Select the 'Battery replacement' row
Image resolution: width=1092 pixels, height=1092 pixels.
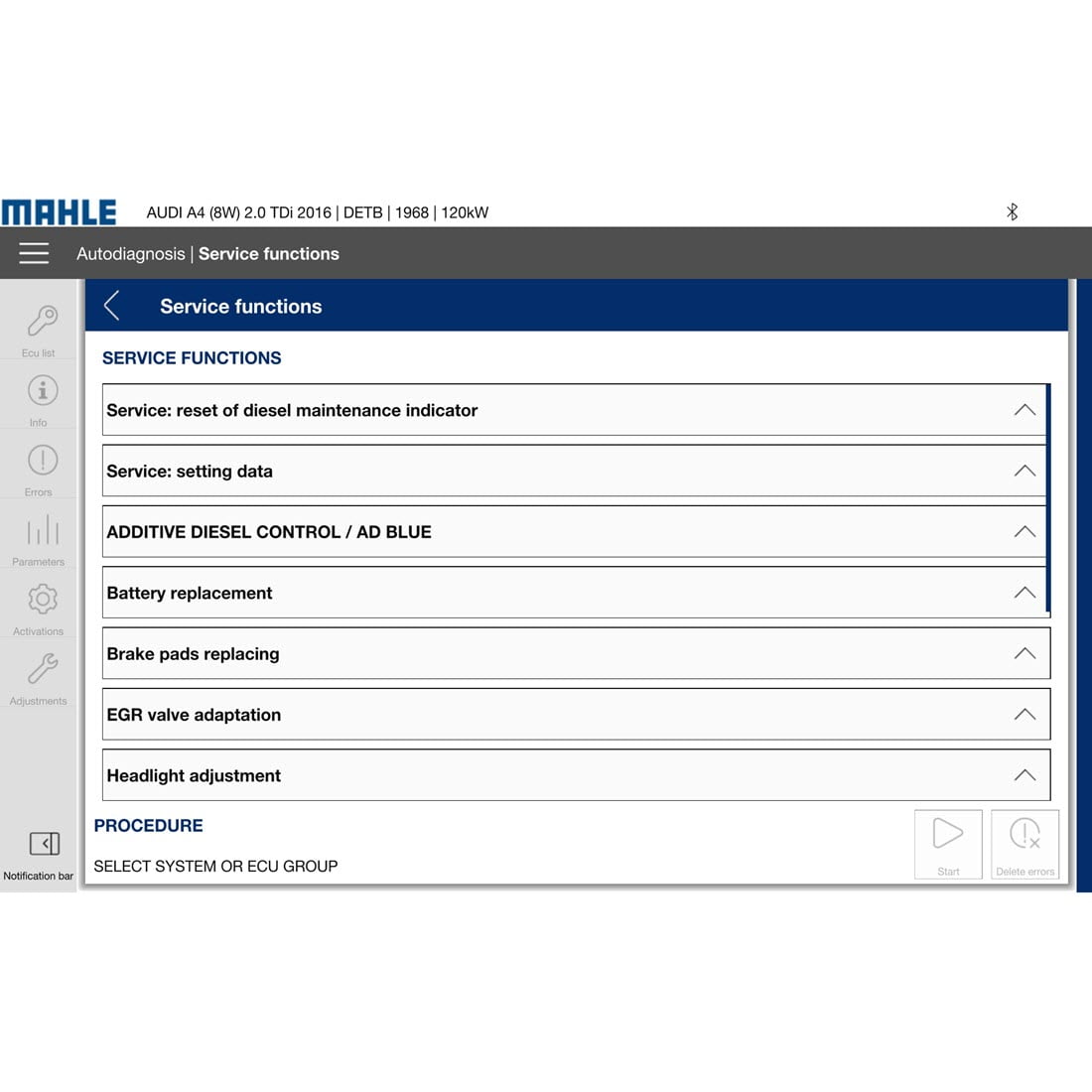(x=575, y=593)
